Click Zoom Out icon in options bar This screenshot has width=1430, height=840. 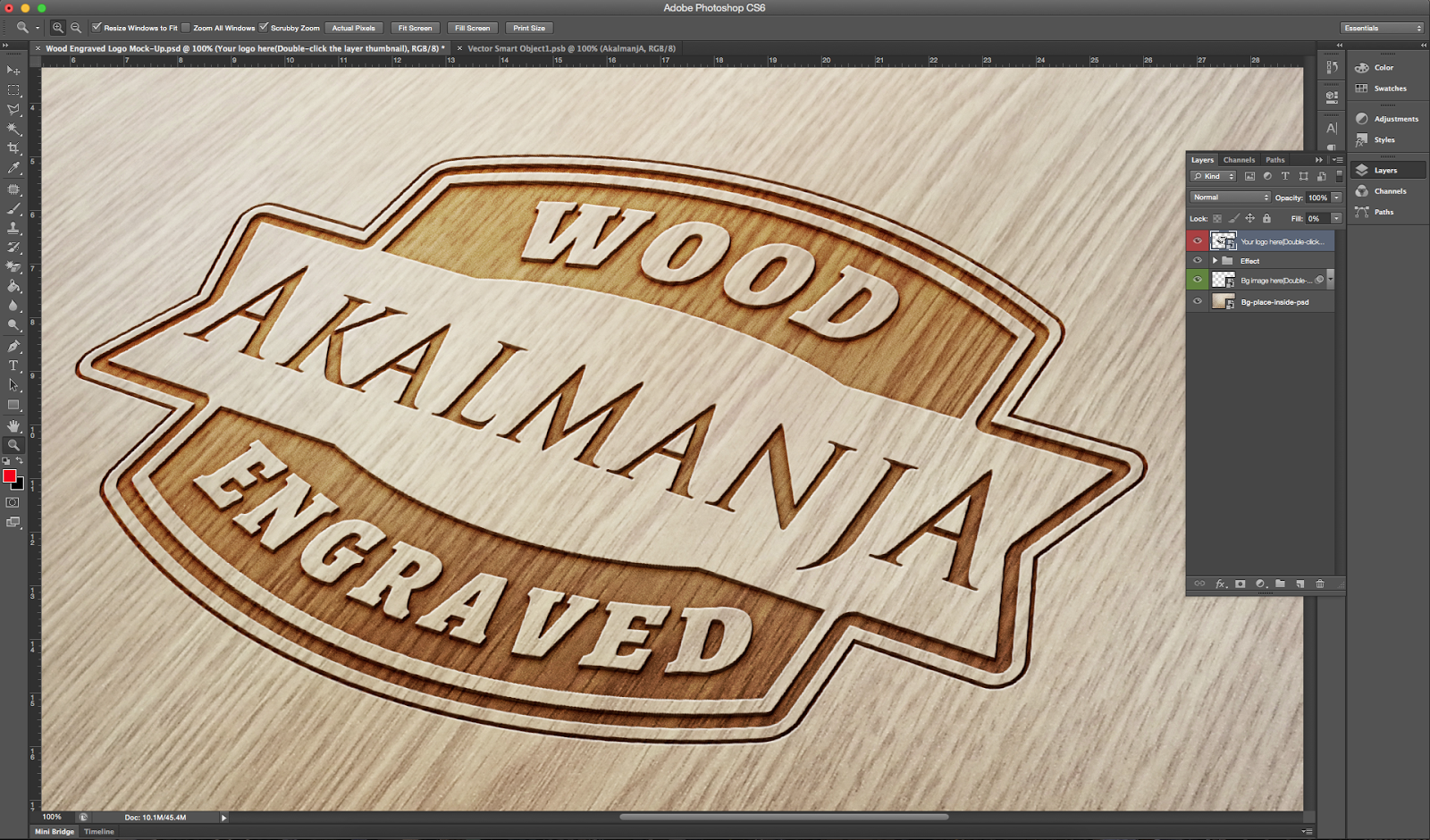(x=76, y=28)
